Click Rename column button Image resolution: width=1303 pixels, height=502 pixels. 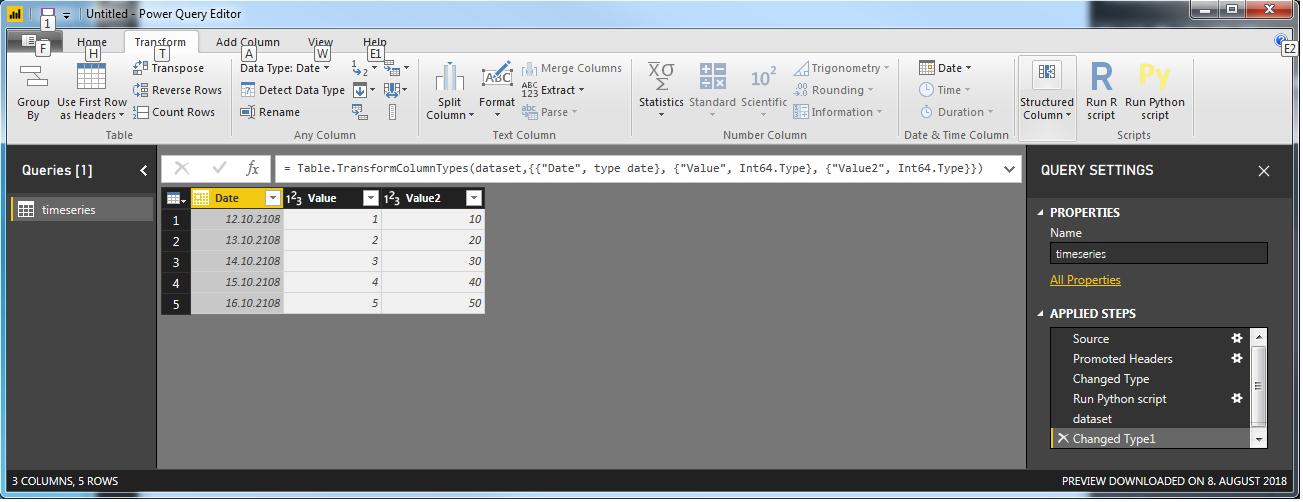tap(270, 112)
